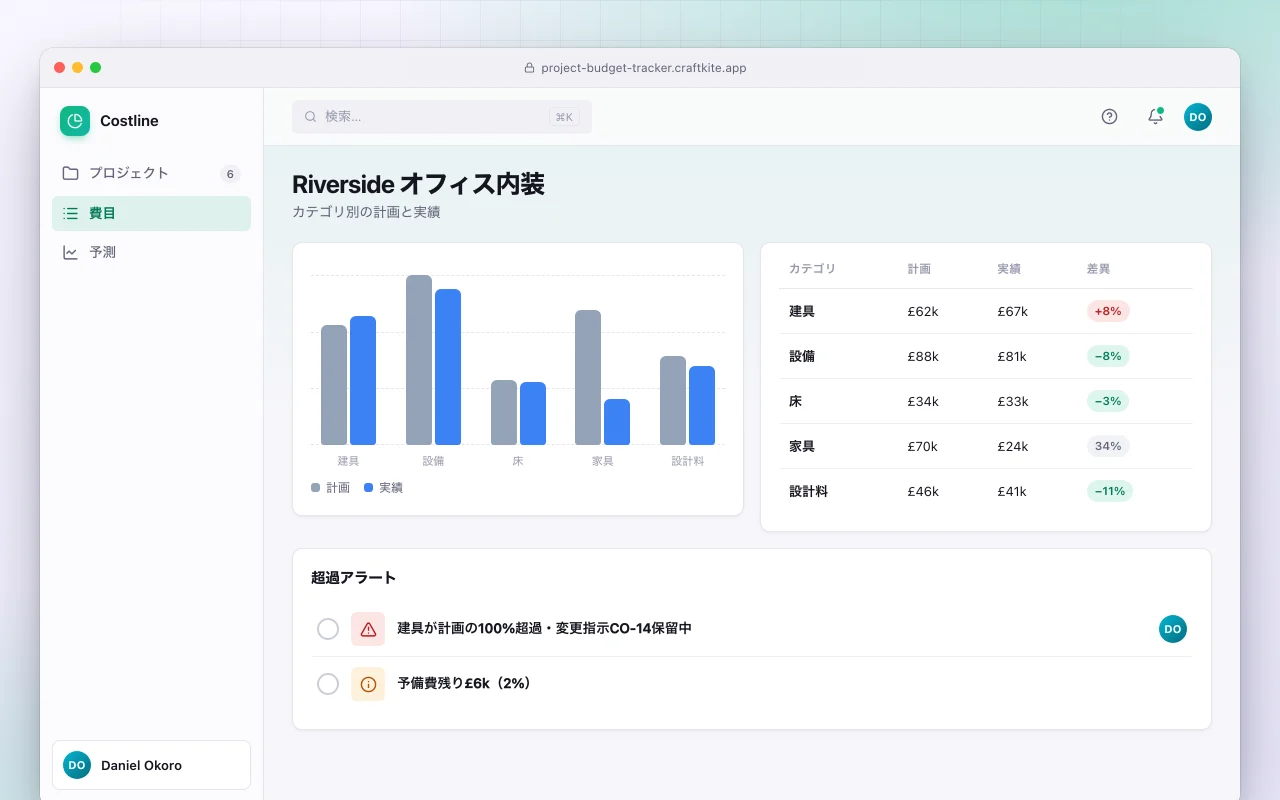Click the orange info alert icon
Image resolution: width=1280 pixels, height=800 pixels.
(368, 684)
